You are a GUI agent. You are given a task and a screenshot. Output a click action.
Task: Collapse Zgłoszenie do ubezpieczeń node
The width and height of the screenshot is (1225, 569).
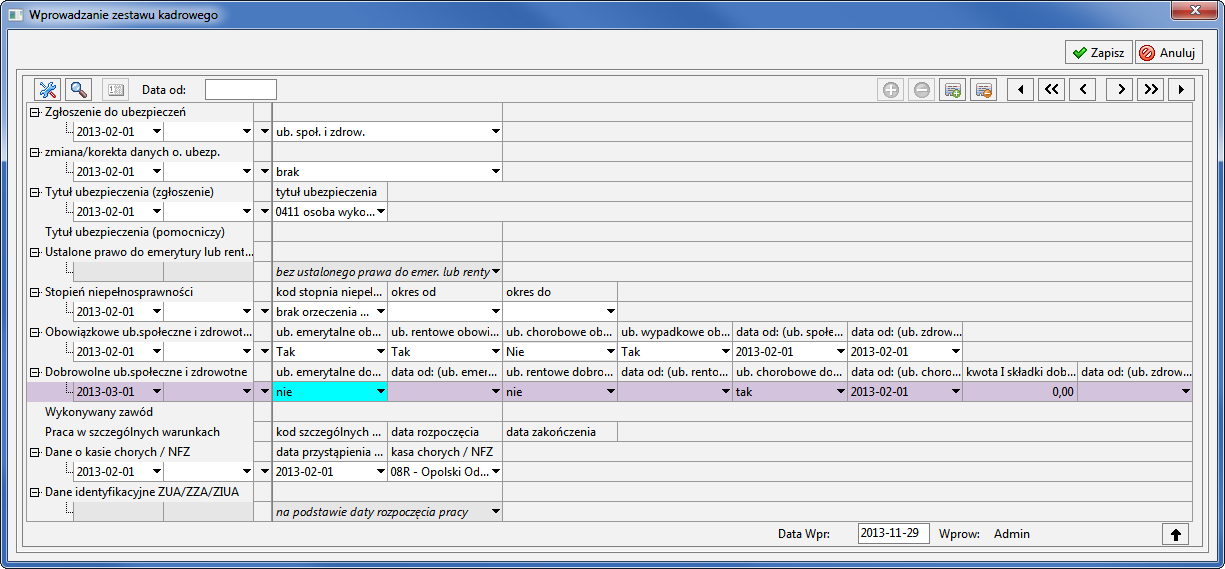pos(35,112)
